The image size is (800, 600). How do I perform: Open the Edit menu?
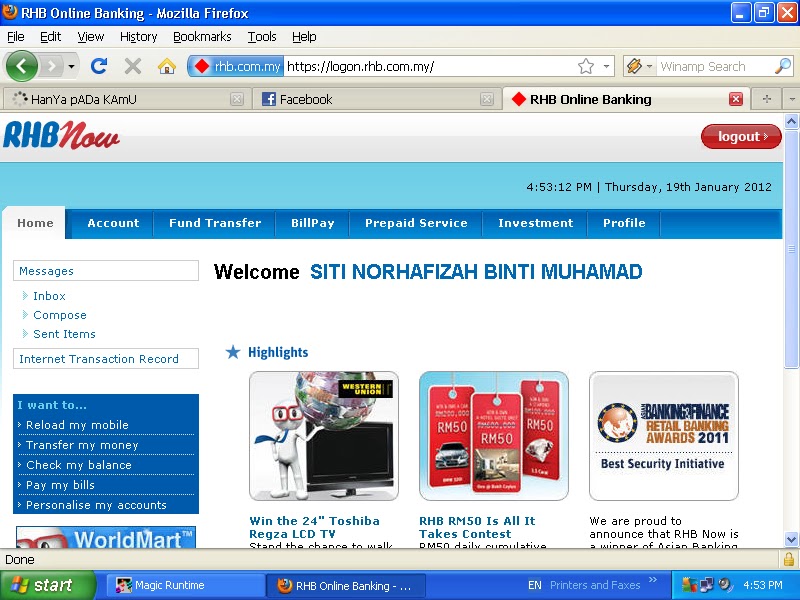click(50, 37)
